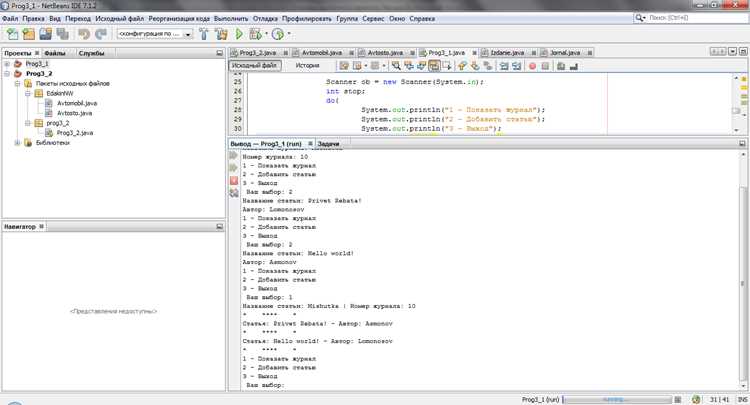Open output panel settings icon

pyautogui.click(x=233, y=193)
